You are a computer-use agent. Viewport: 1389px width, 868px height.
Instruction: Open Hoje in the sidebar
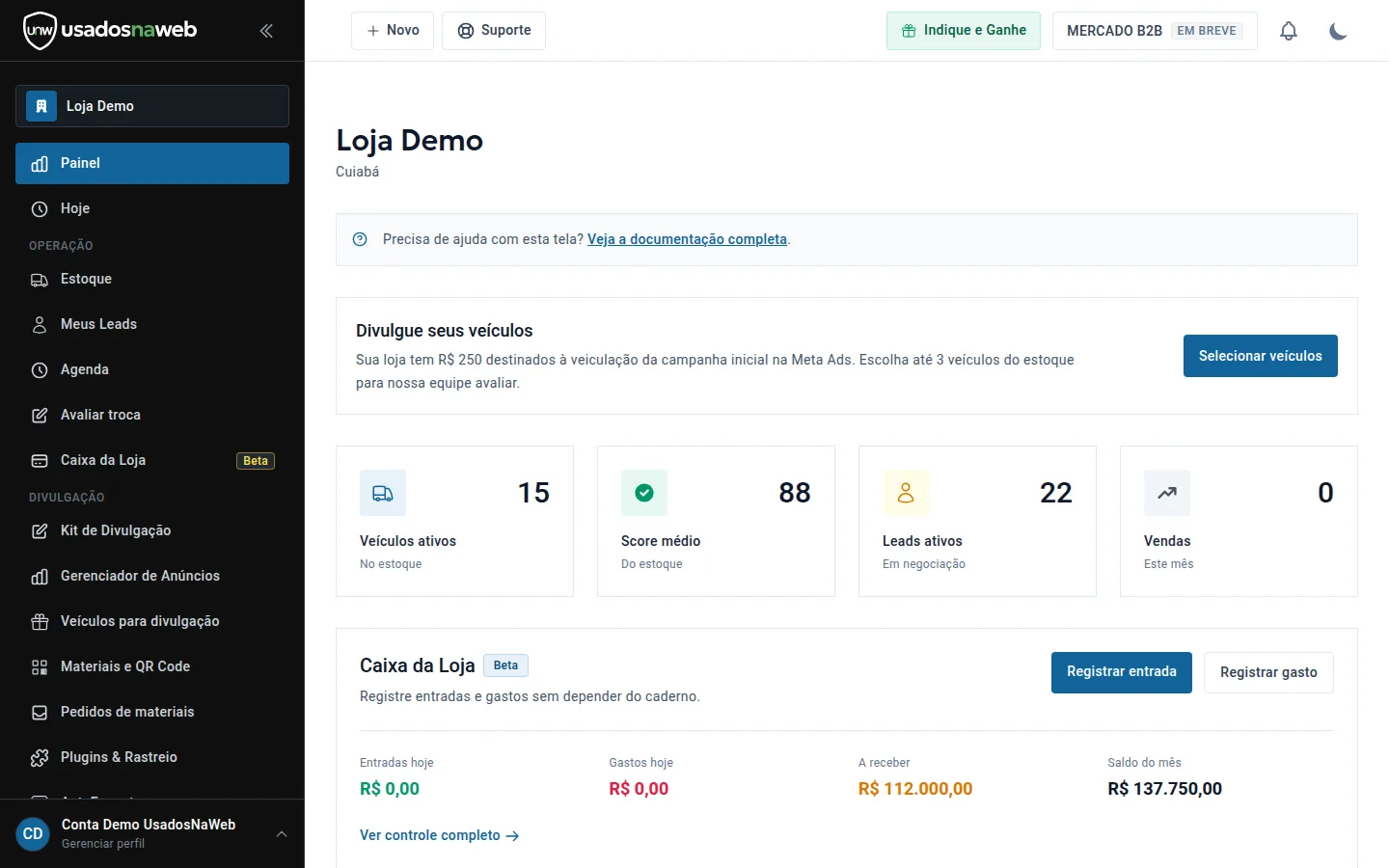152,208
